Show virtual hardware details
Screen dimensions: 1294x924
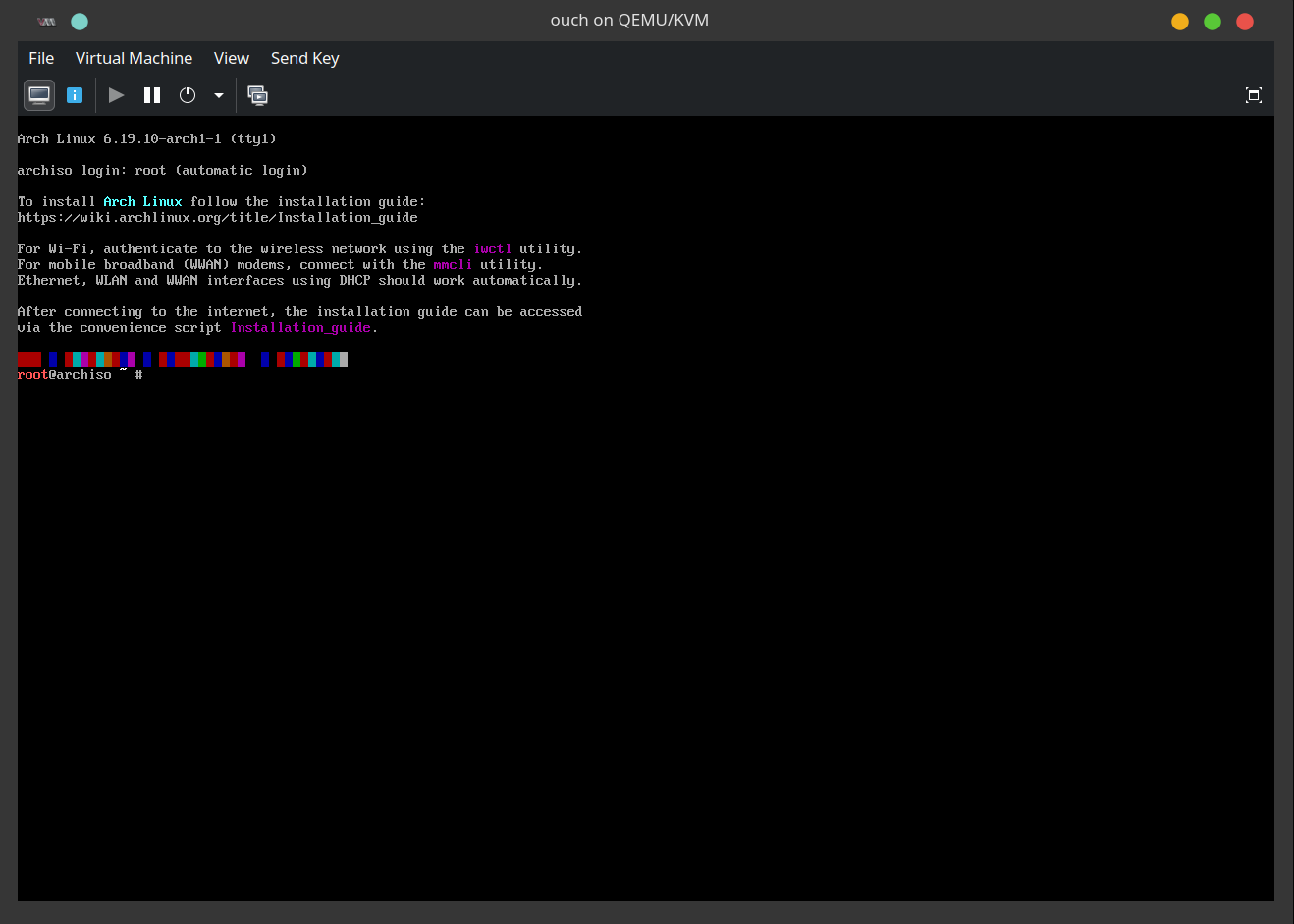click(75, 95)
